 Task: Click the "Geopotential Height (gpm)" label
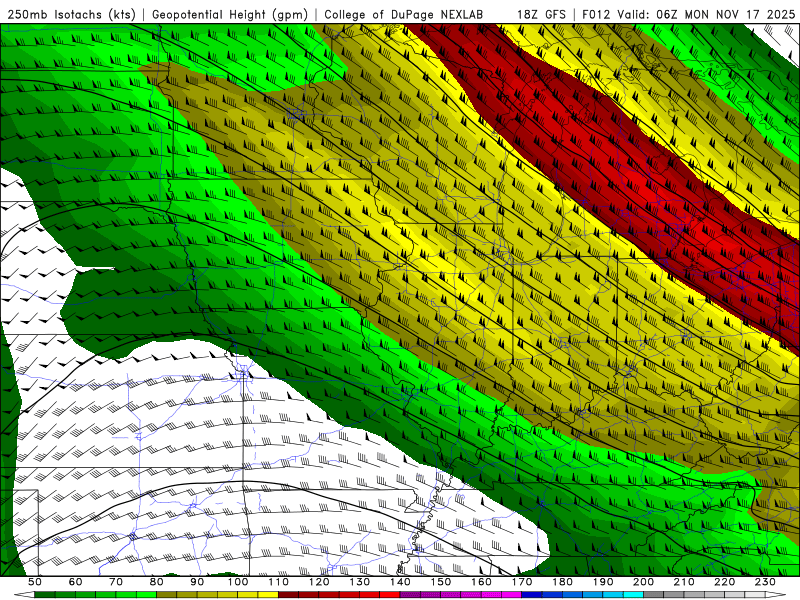pyautogui.click(x=230, y=14)
